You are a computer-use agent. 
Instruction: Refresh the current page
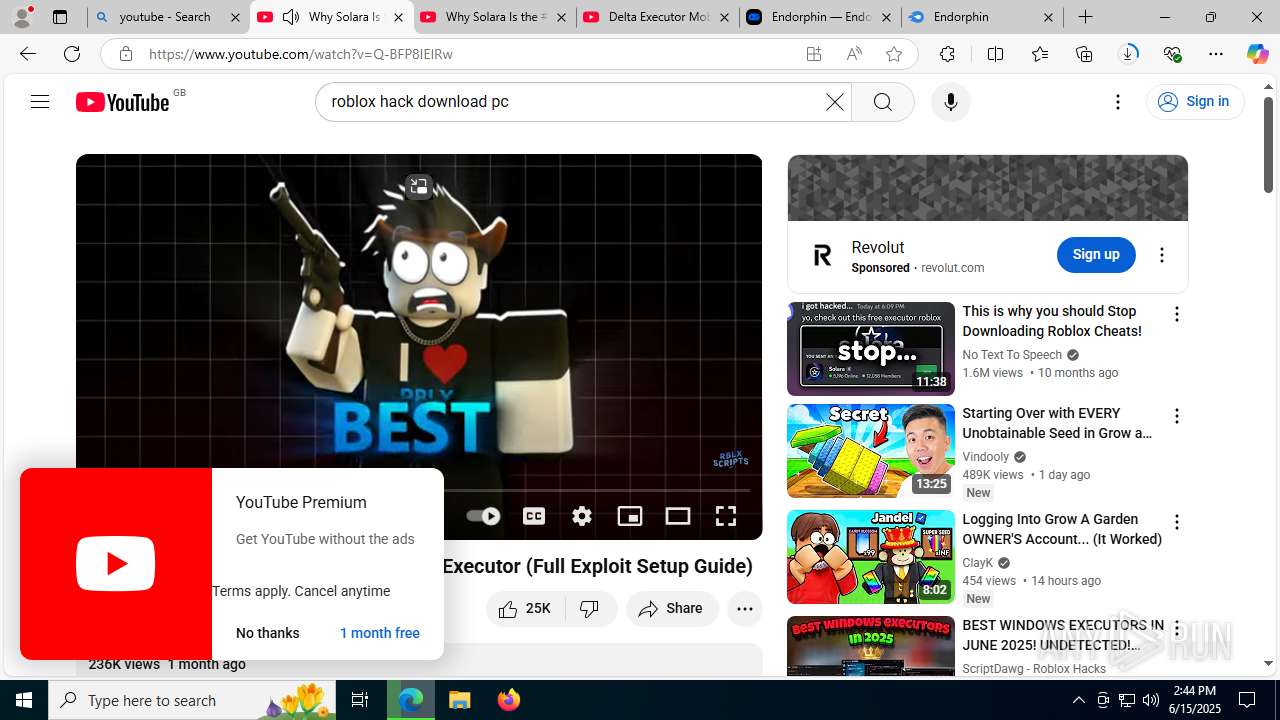coord(72,54)
